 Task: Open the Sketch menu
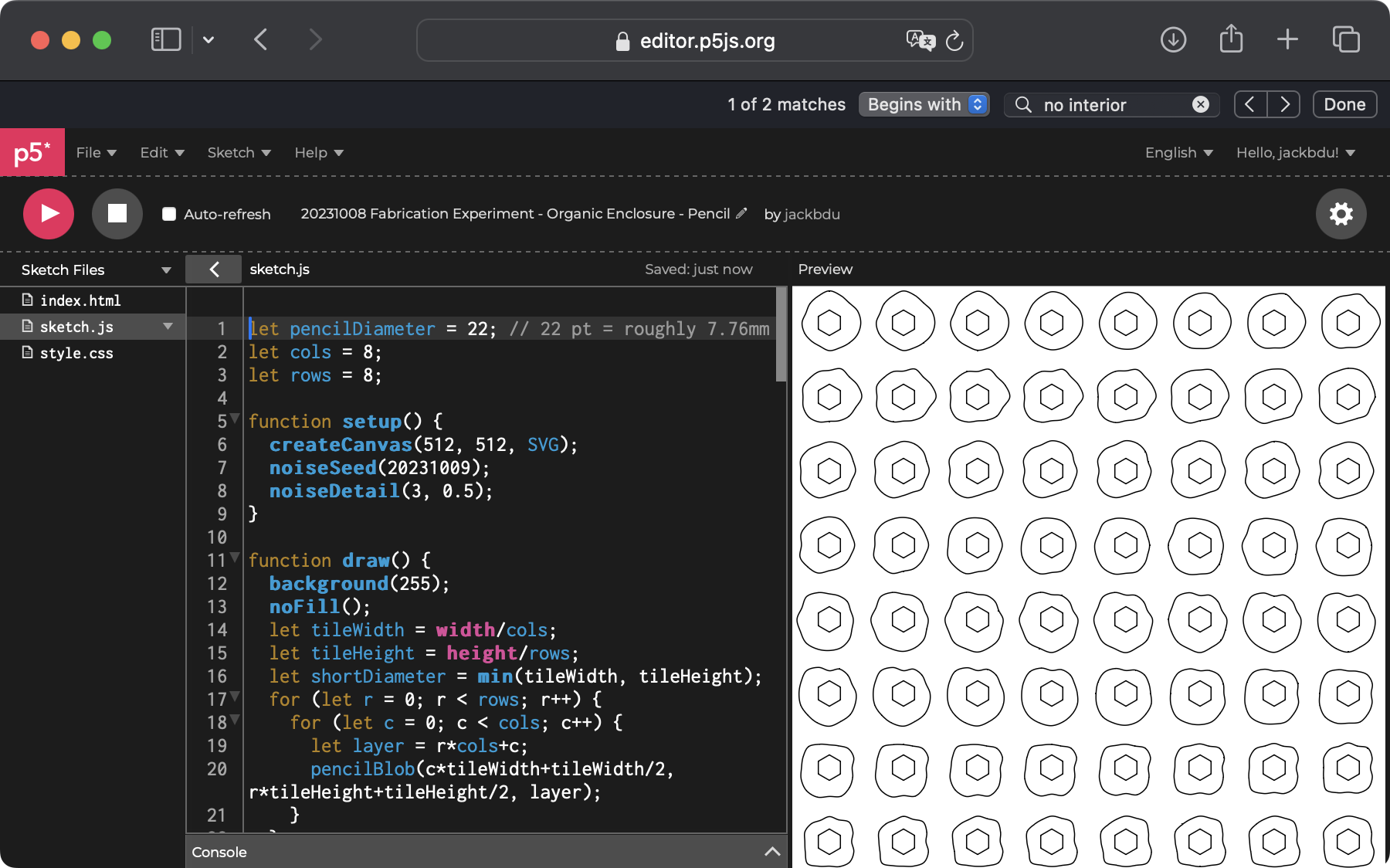(239, 153)
